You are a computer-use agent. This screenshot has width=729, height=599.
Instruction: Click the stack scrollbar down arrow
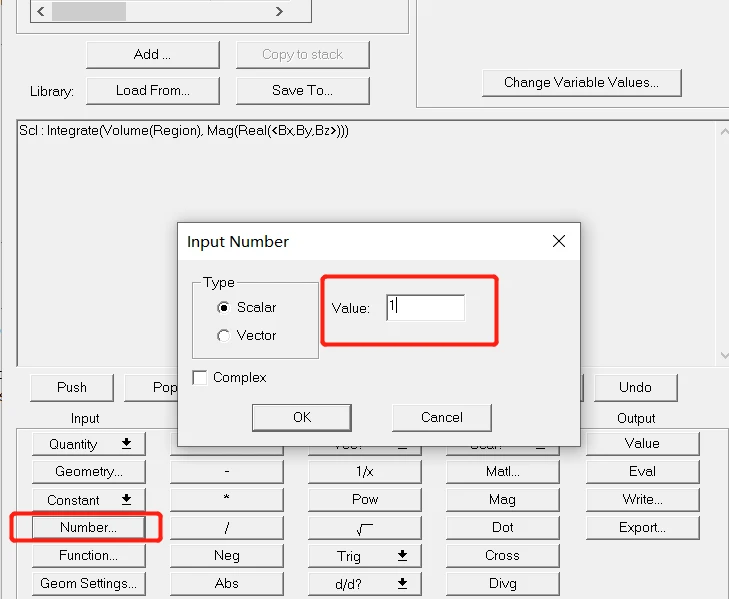point(724,355)
